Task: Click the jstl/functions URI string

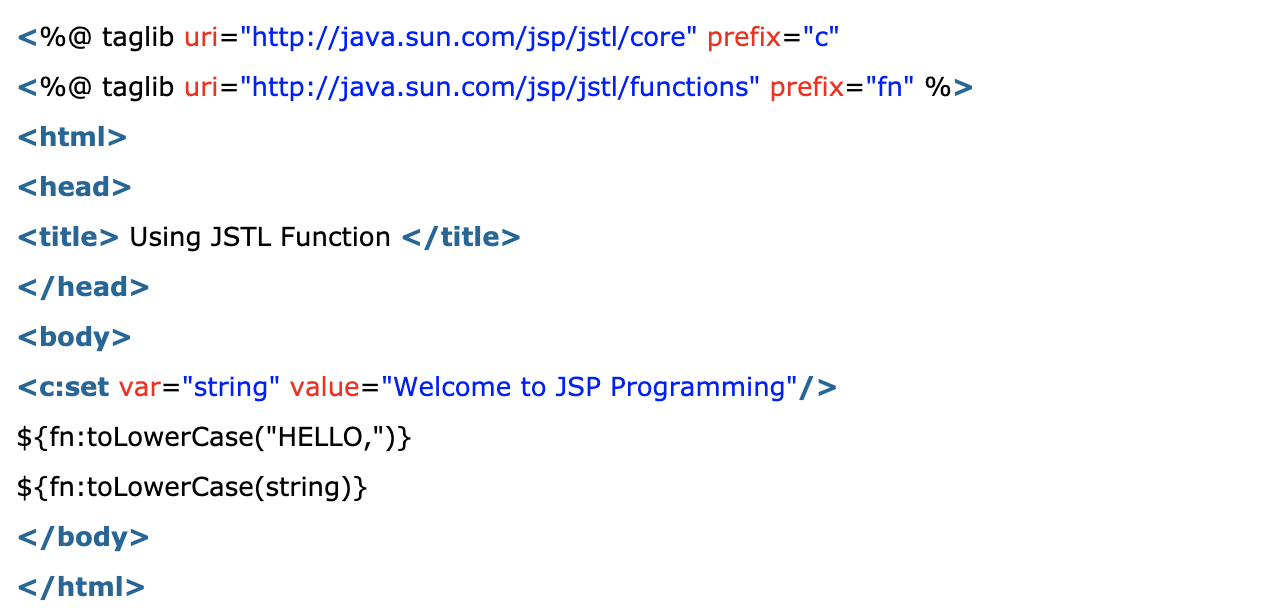Action: [500, 88]
